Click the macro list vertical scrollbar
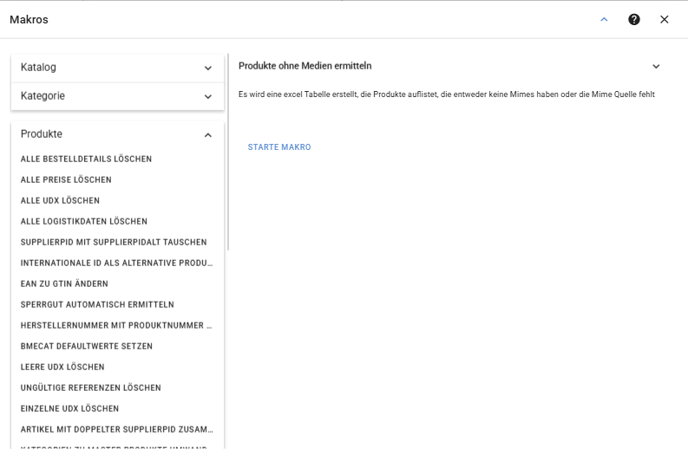688x462 pixels. 228,152
